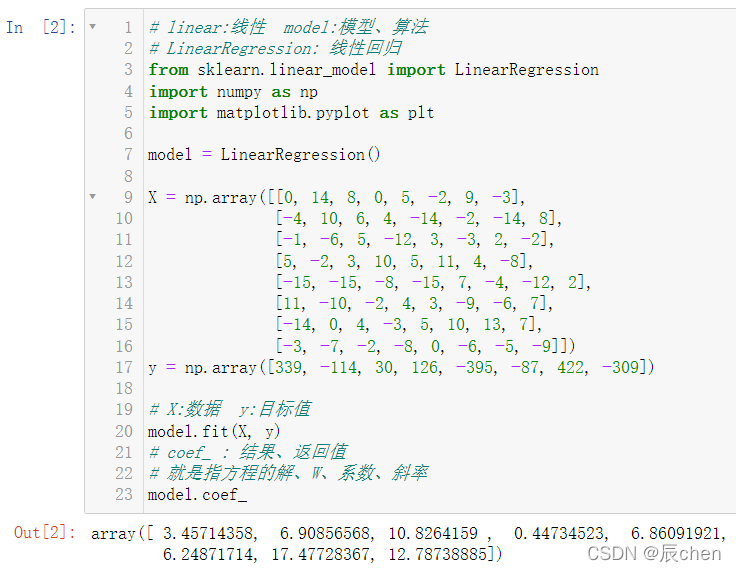Click line number 17 in the gutter
Image resolution: width=736 pixels, height=572 pixels.
point(124,367)
